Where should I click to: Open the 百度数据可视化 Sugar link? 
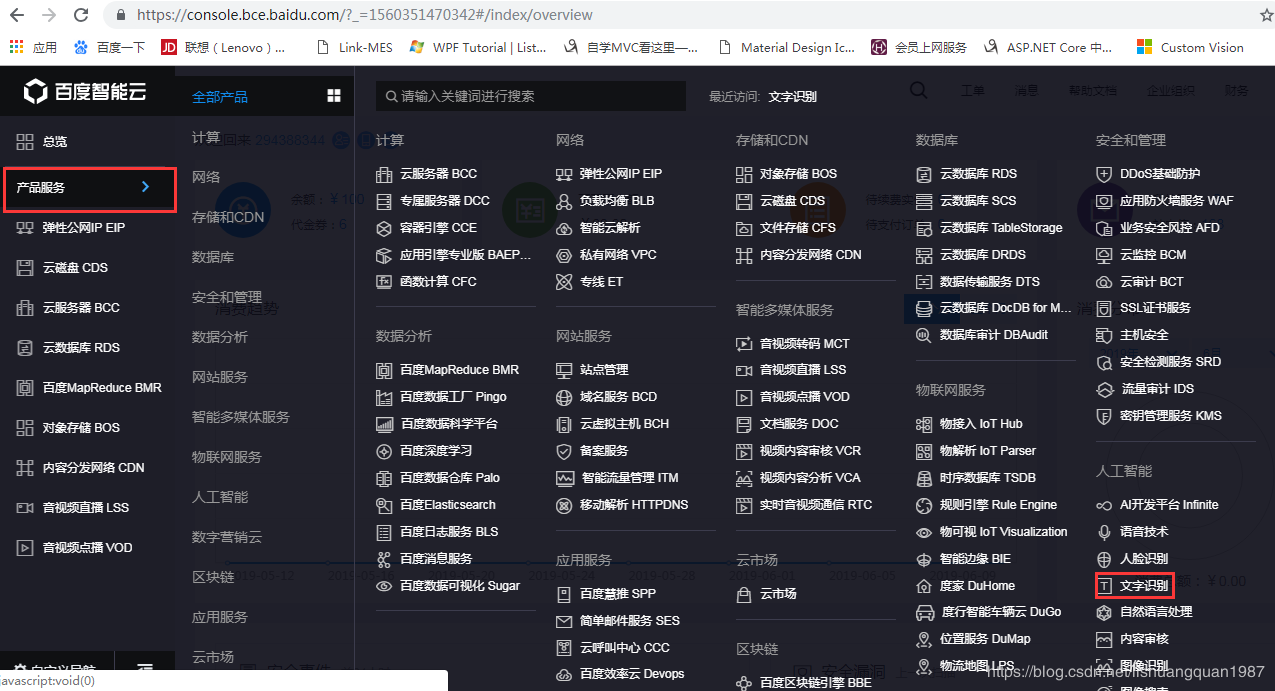(x=460, y=586)
